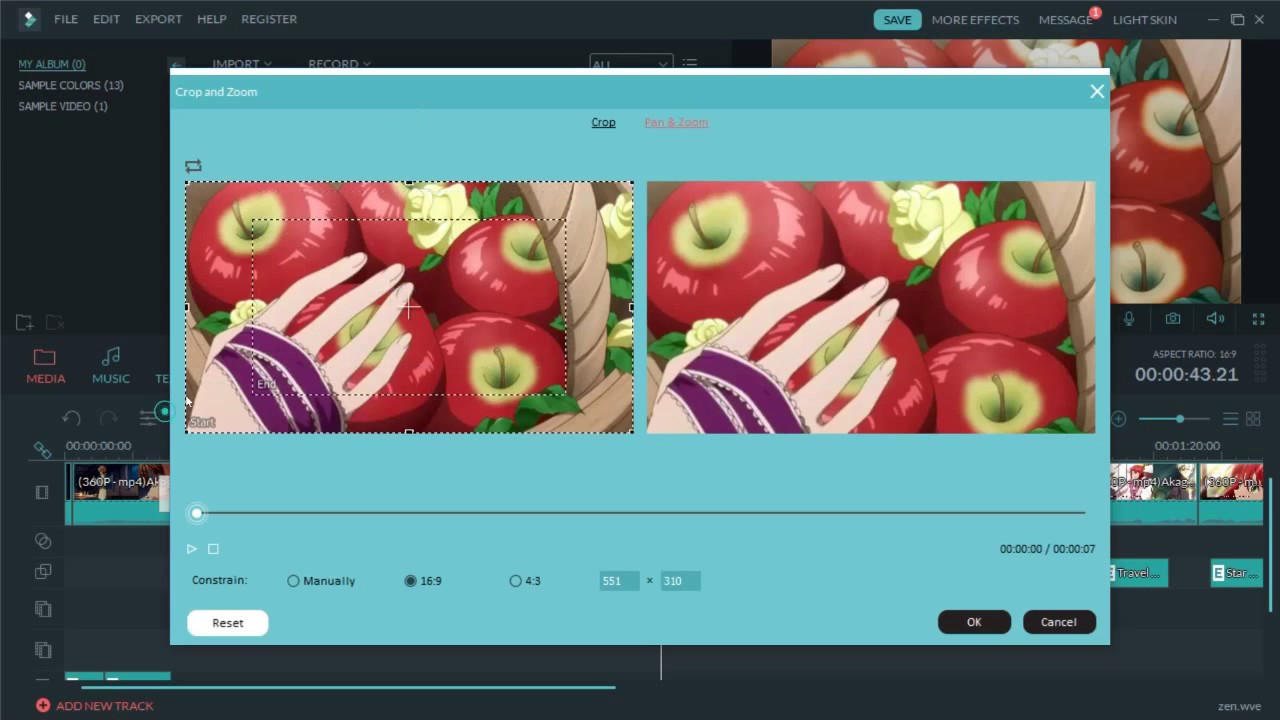Screen dimensions: 1280x720
Task: Click the timeline link/snap icon
Action: tap(42, 450)
